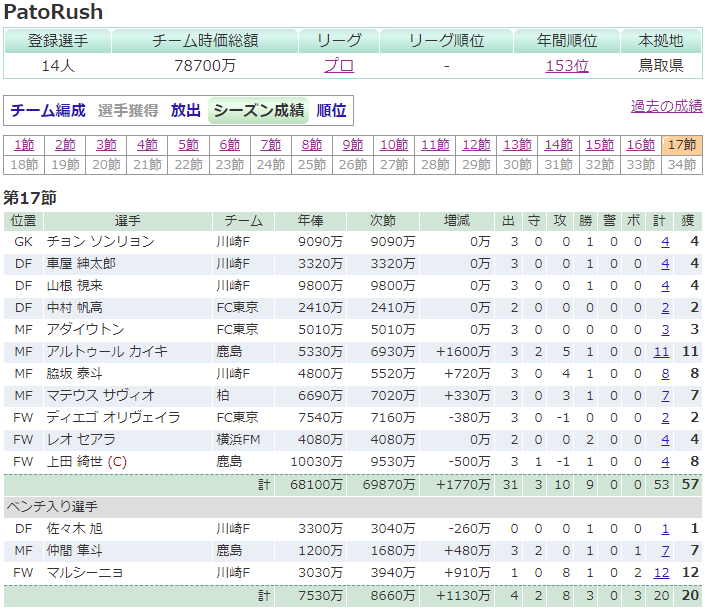Click the 10030万 salary of 上田 綺世

[317, 462]
